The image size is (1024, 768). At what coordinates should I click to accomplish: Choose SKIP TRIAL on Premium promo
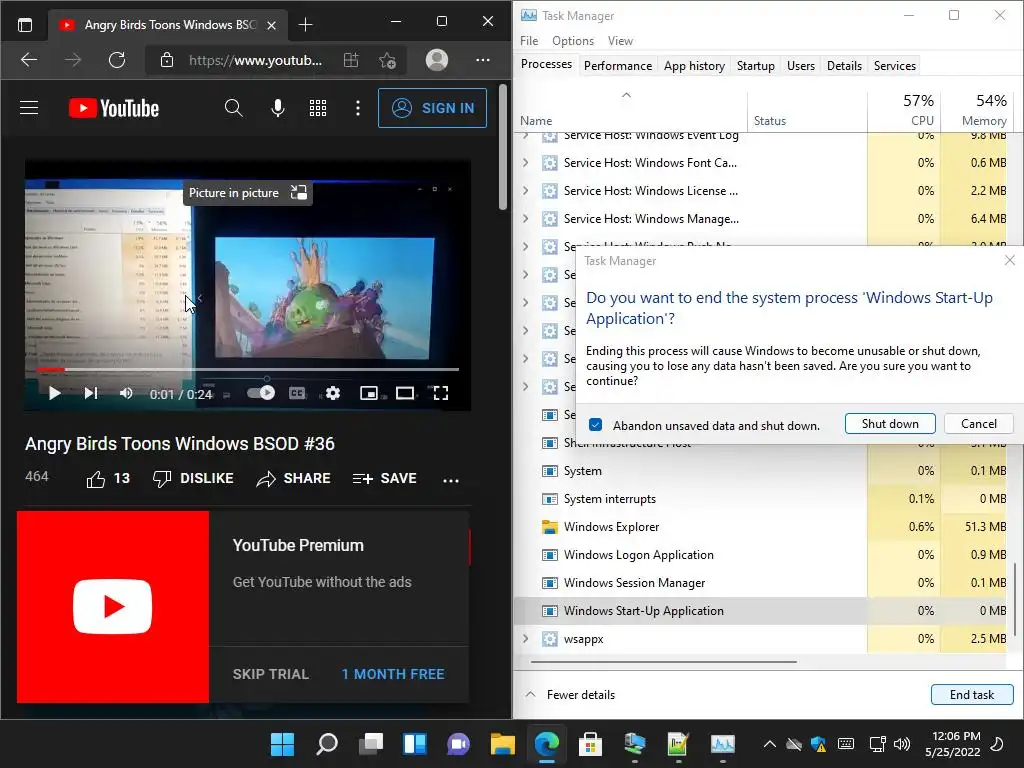270,674
